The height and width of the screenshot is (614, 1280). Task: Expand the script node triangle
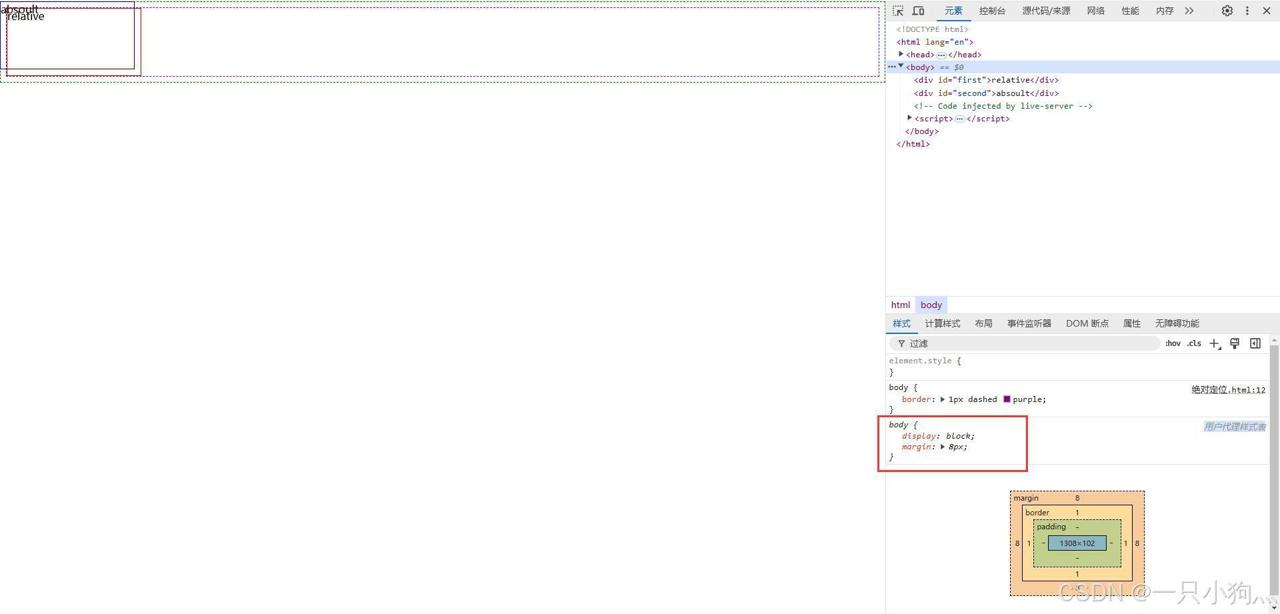pyautogui.click(x=910, y=118)
